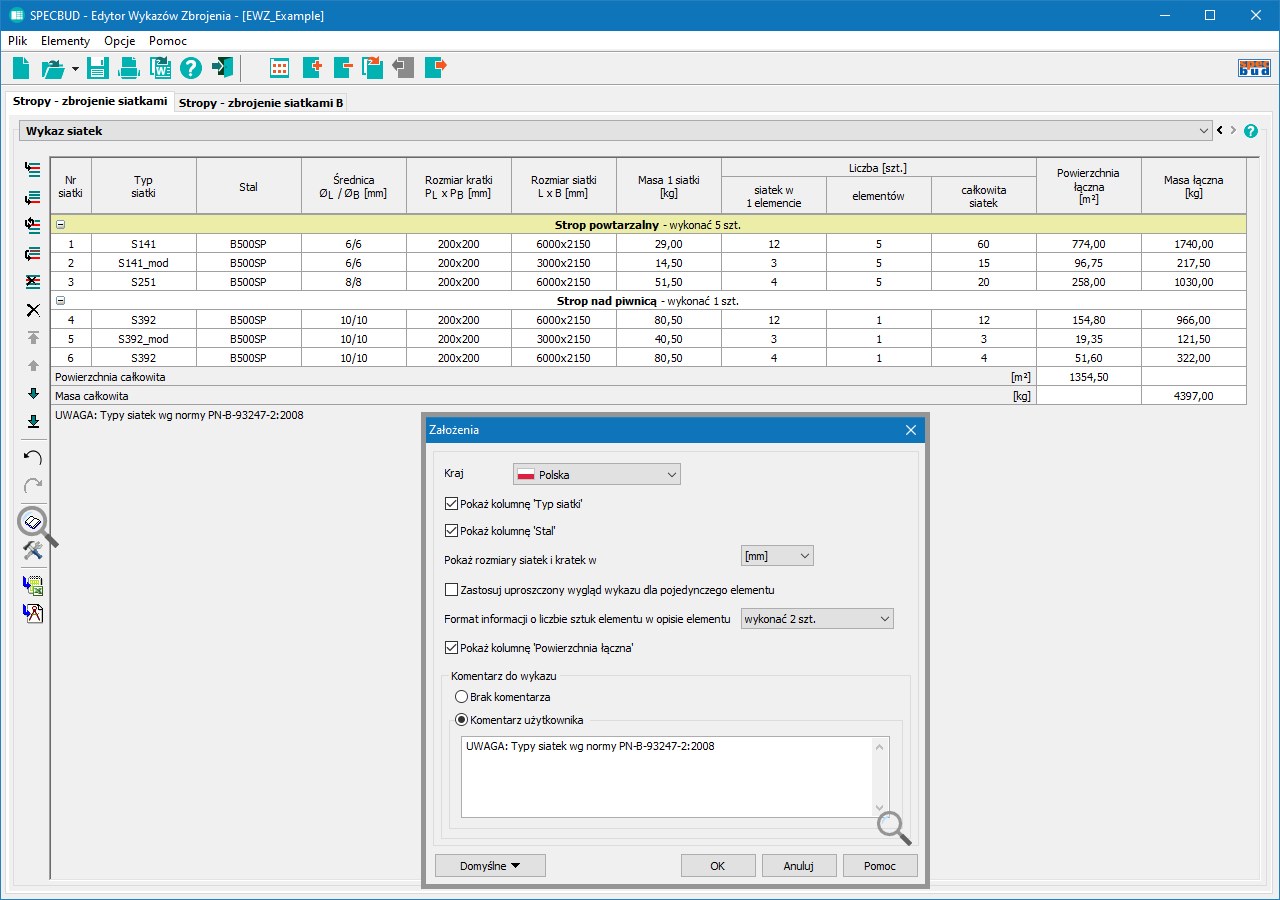Open the Elementy menu
1280x900 pixels.
click(65, 41)
